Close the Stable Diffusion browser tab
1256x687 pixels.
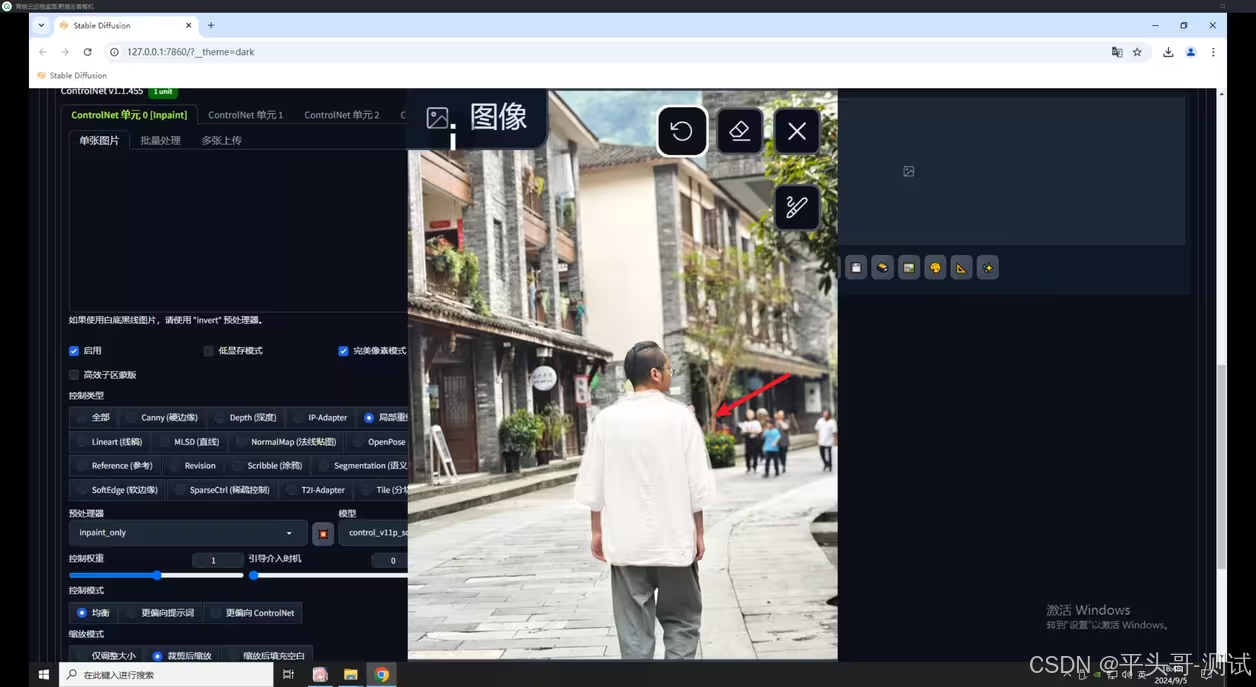click(188, 25)
